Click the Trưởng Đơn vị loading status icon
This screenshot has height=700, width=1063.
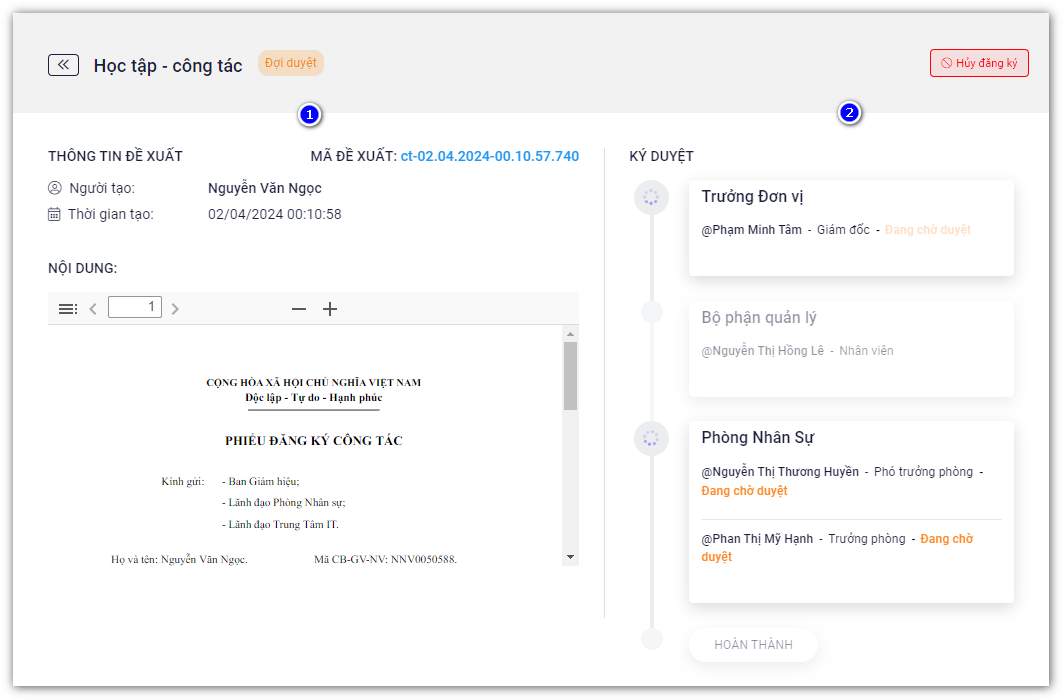(x=651, y=197)
